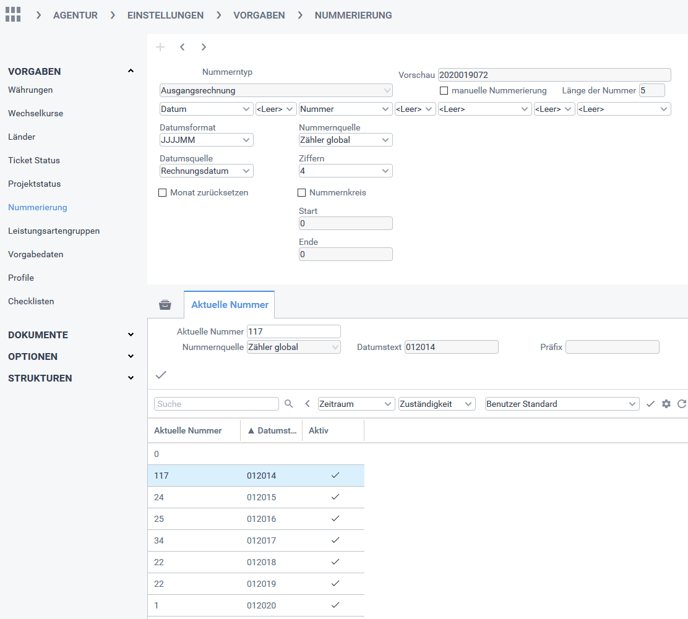Click the Suche search input field
The image size is (688, 619).
[x=216, y=404]
